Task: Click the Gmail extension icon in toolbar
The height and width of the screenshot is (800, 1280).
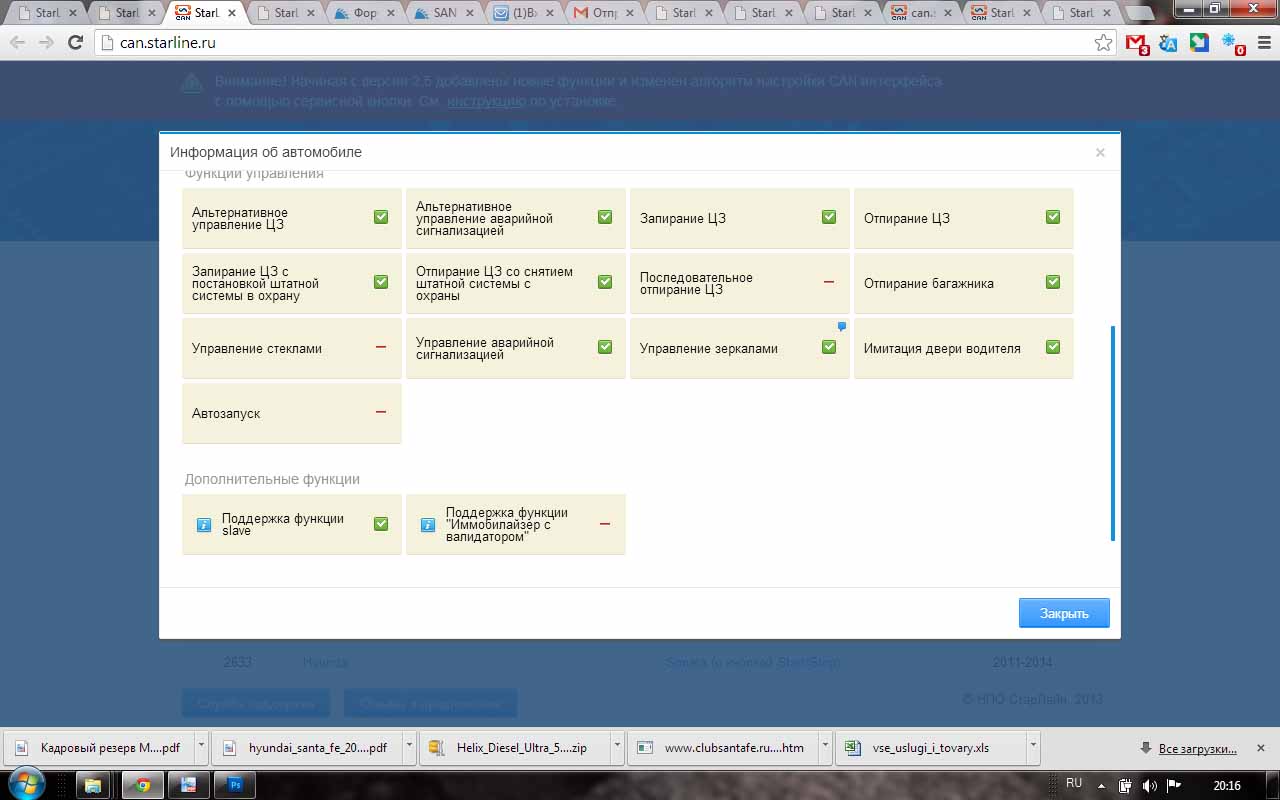Action: tap(1137, 43)
